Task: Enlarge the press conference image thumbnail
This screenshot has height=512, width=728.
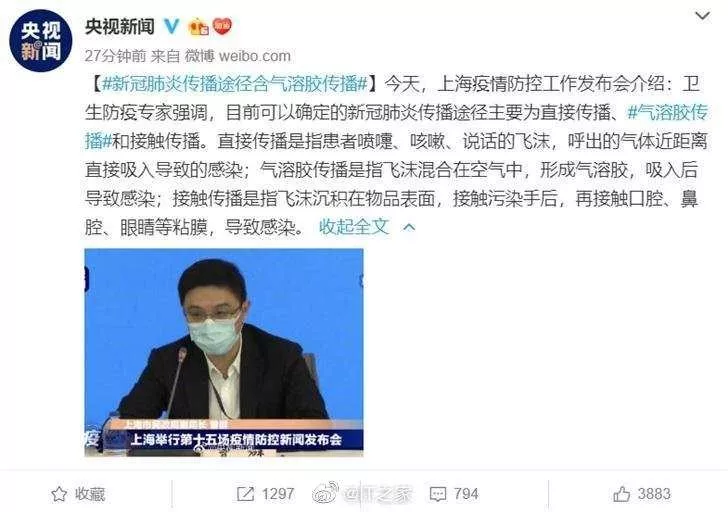Action: tap(224, 353)
